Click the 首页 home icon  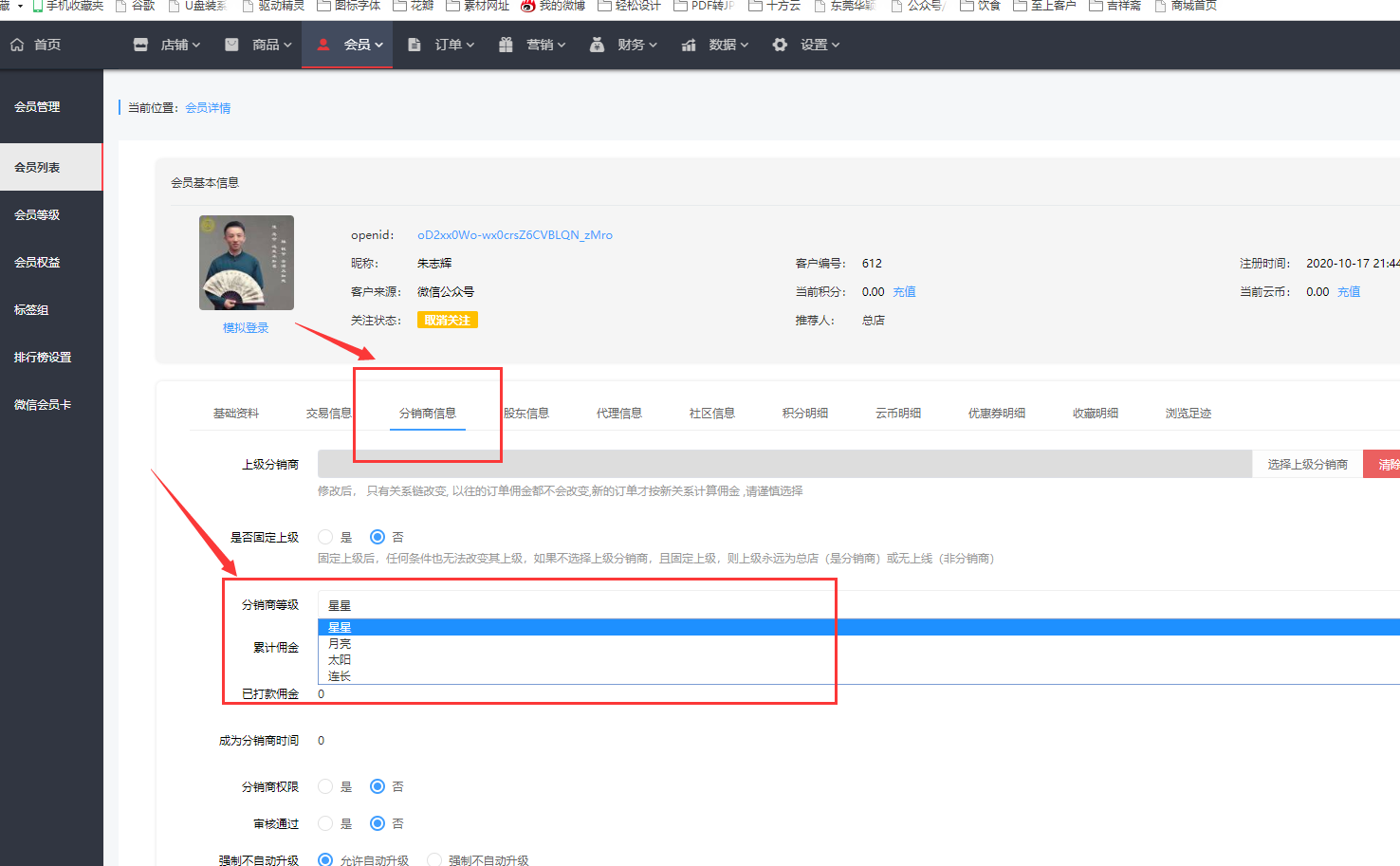[17, 45]
